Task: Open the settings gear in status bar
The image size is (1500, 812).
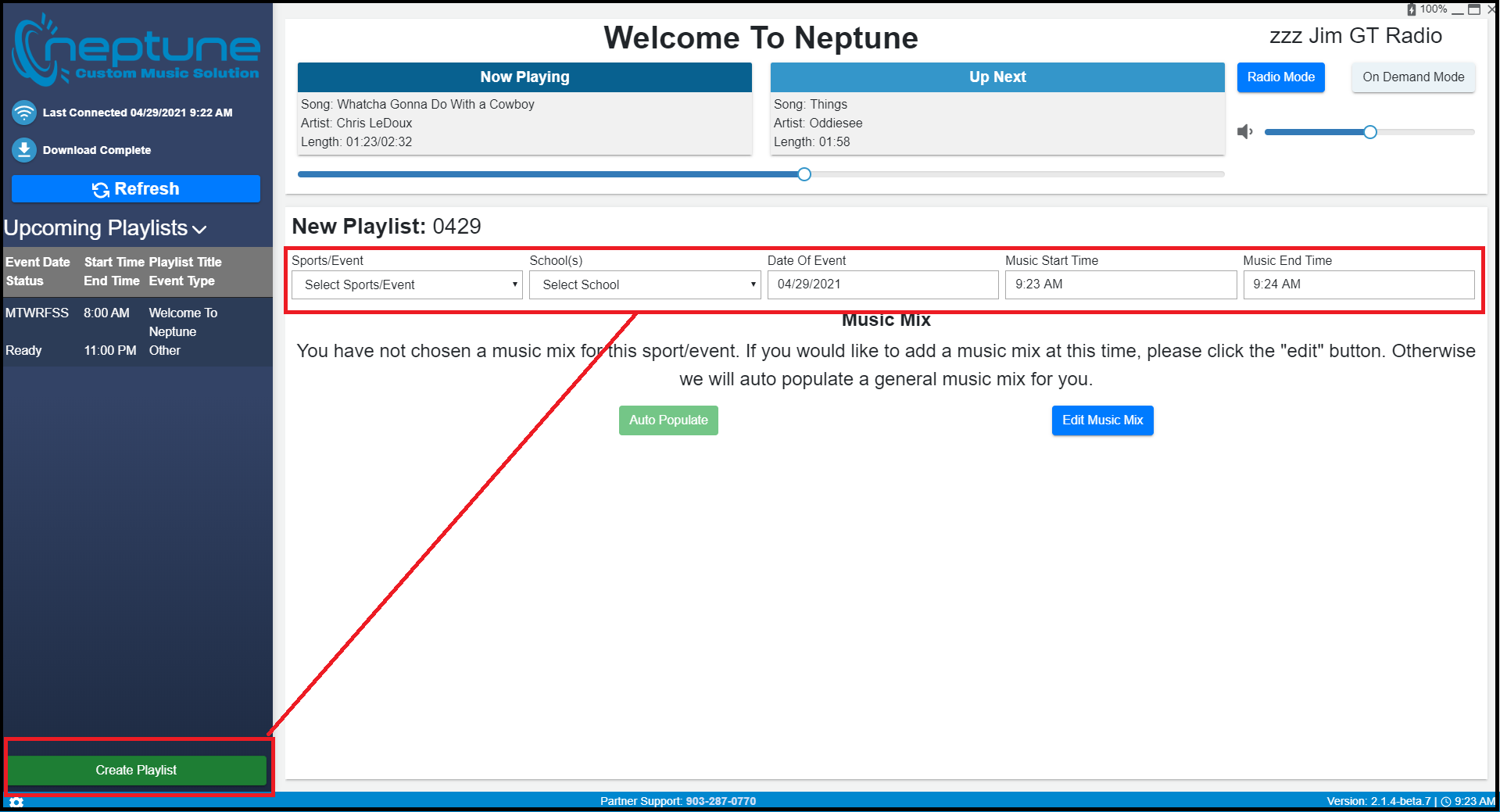Action: click(x=16, y=802)
